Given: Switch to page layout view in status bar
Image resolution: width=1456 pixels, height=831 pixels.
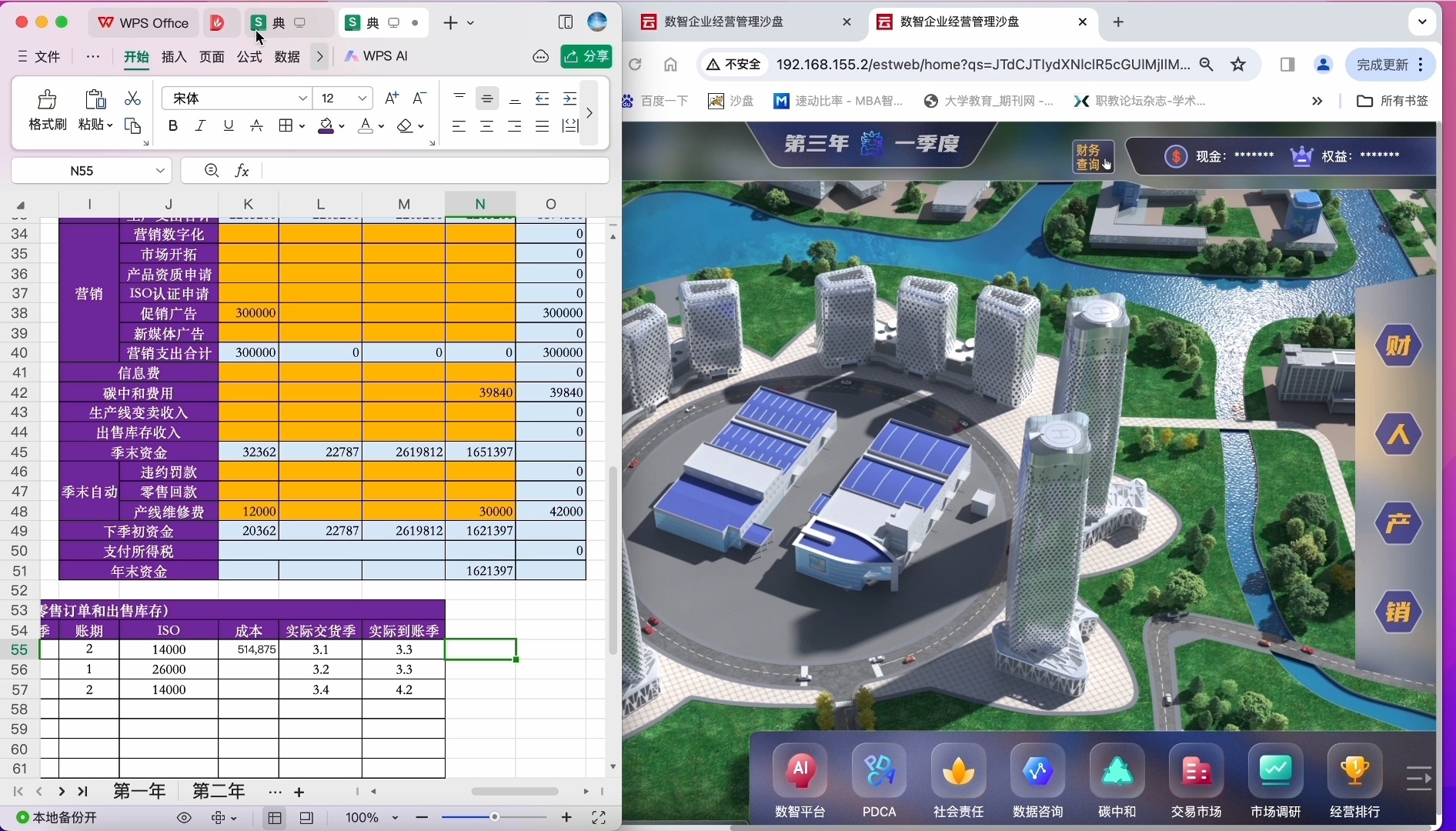Looking at the screenshot, I should (x=306, y=818).
